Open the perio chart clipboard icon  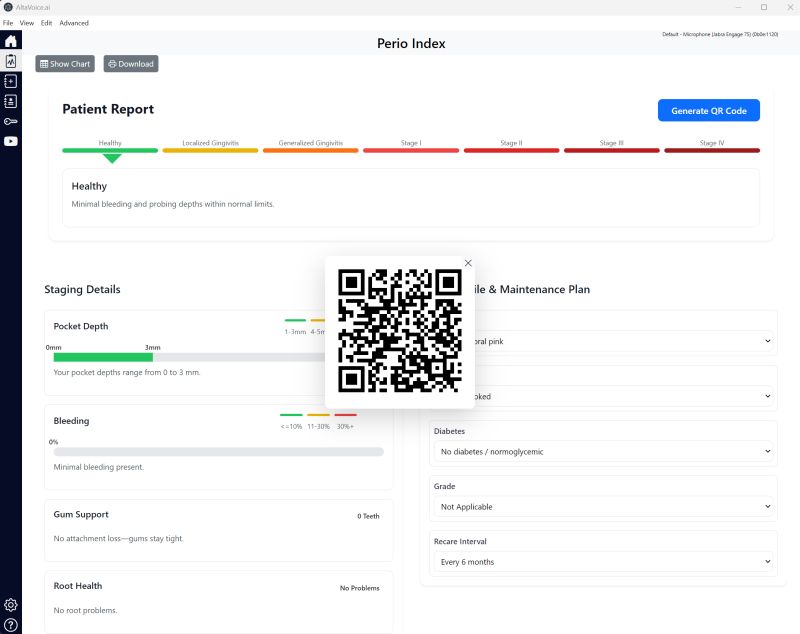pos(11,61)
